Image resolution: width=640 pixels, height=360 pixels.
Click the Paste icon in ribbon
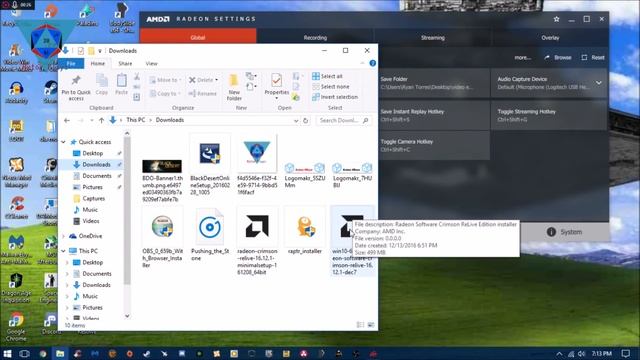[121, 80]
